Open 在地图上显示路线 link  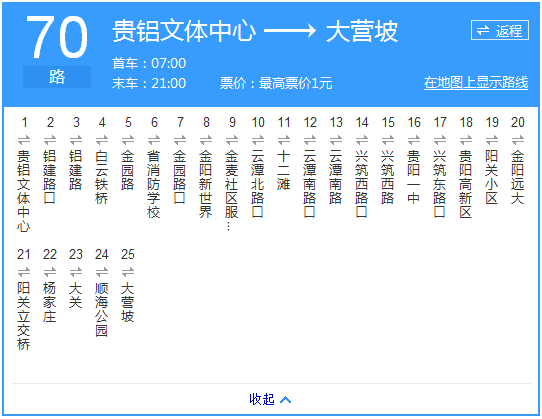476,83
